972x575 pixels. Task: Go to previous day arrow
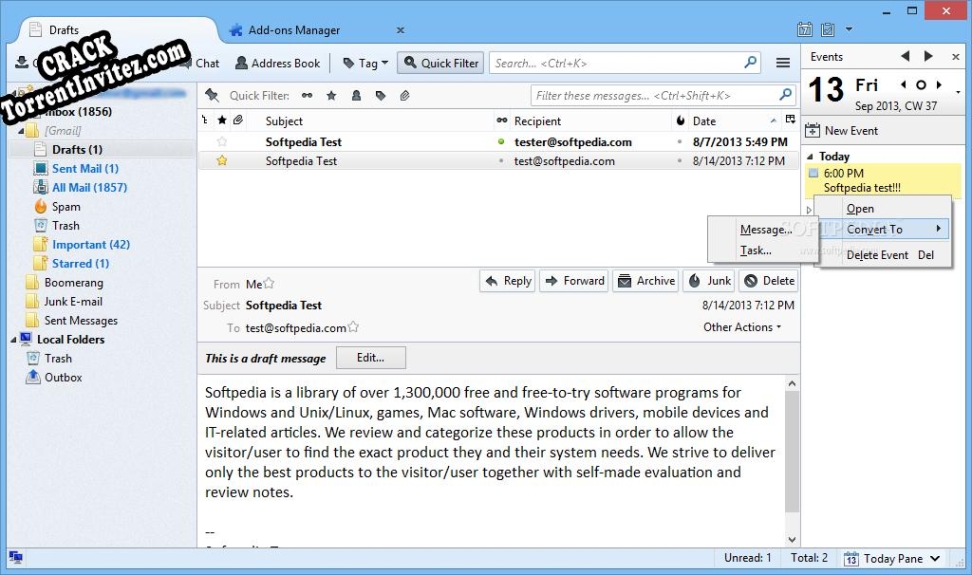pos(903,85)
